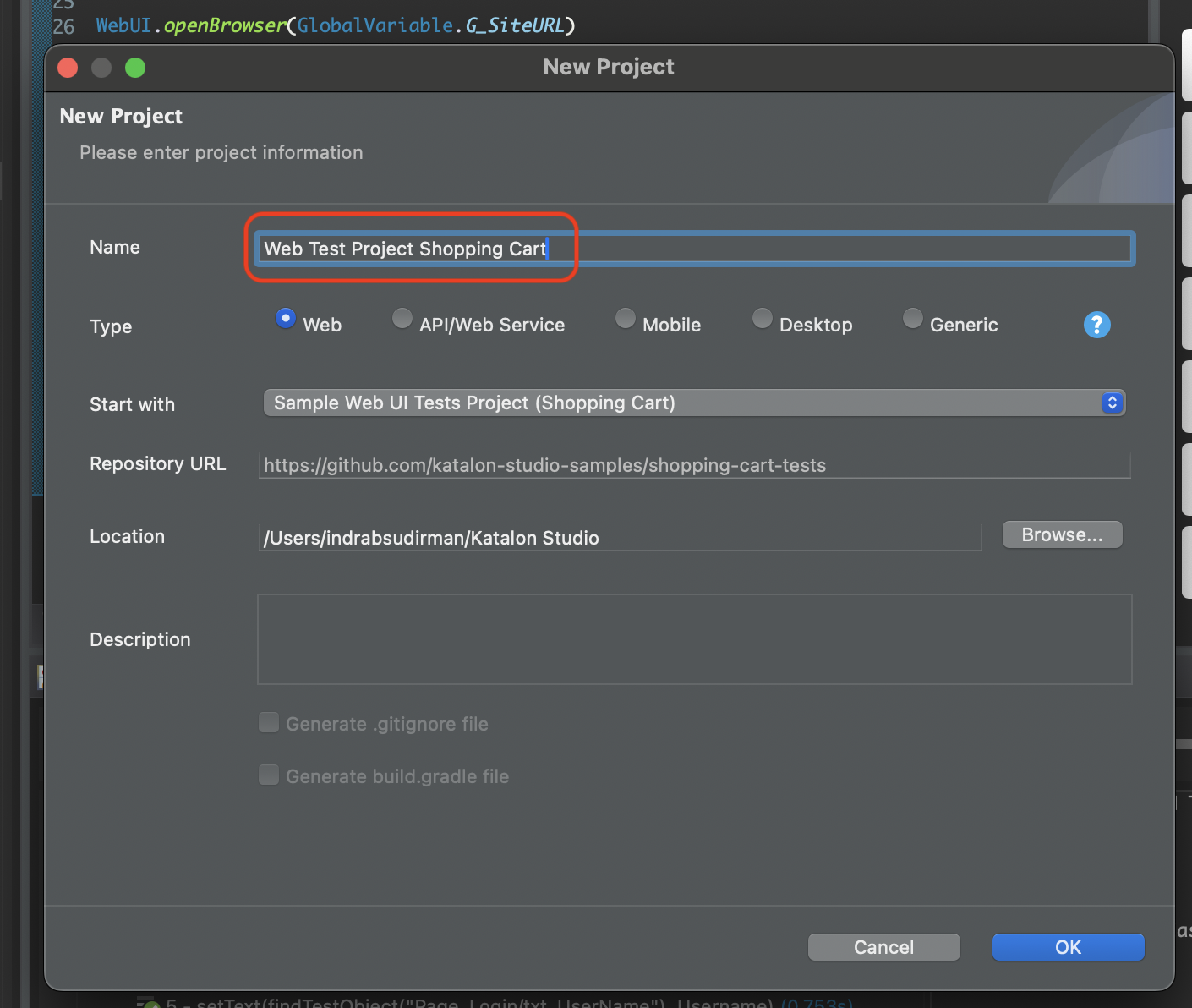Click the Repository URL text field
Screen dimensions: 1192x1008
tap(693, 465)
